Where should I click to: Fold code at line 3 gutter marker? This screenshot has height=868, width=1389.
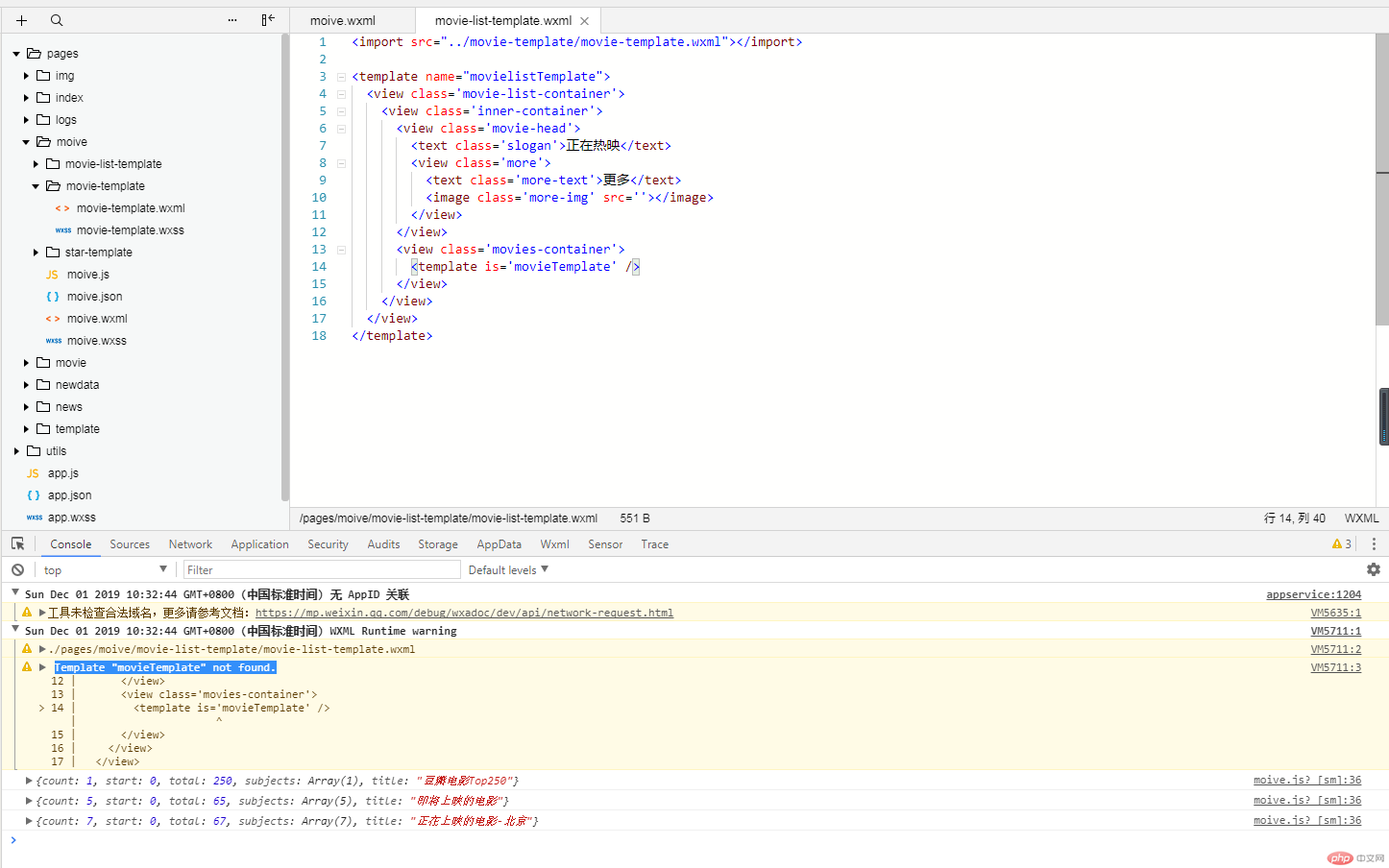341,77
